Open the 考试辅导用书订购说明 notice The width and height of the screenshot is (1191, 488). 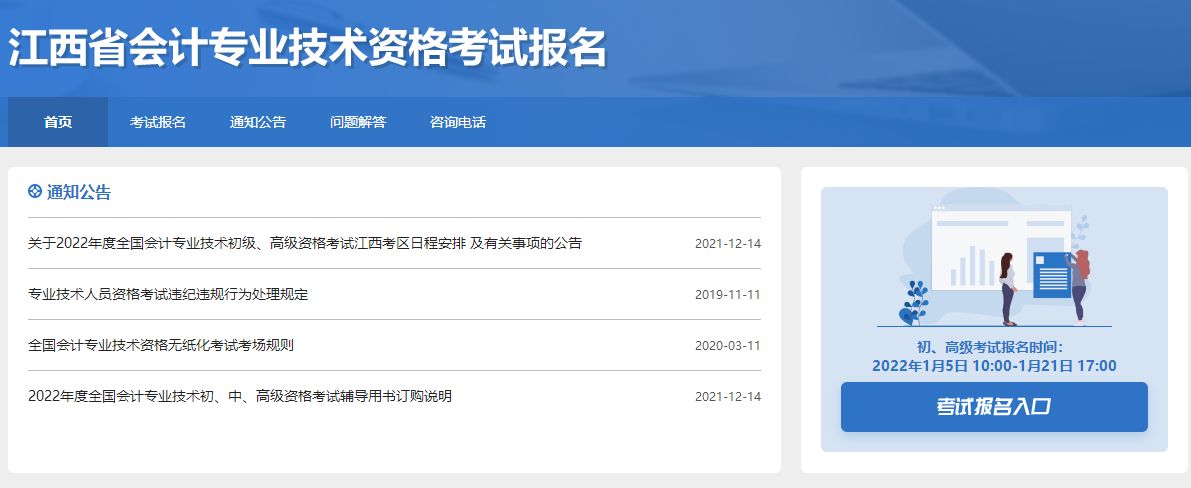[240, 396]
